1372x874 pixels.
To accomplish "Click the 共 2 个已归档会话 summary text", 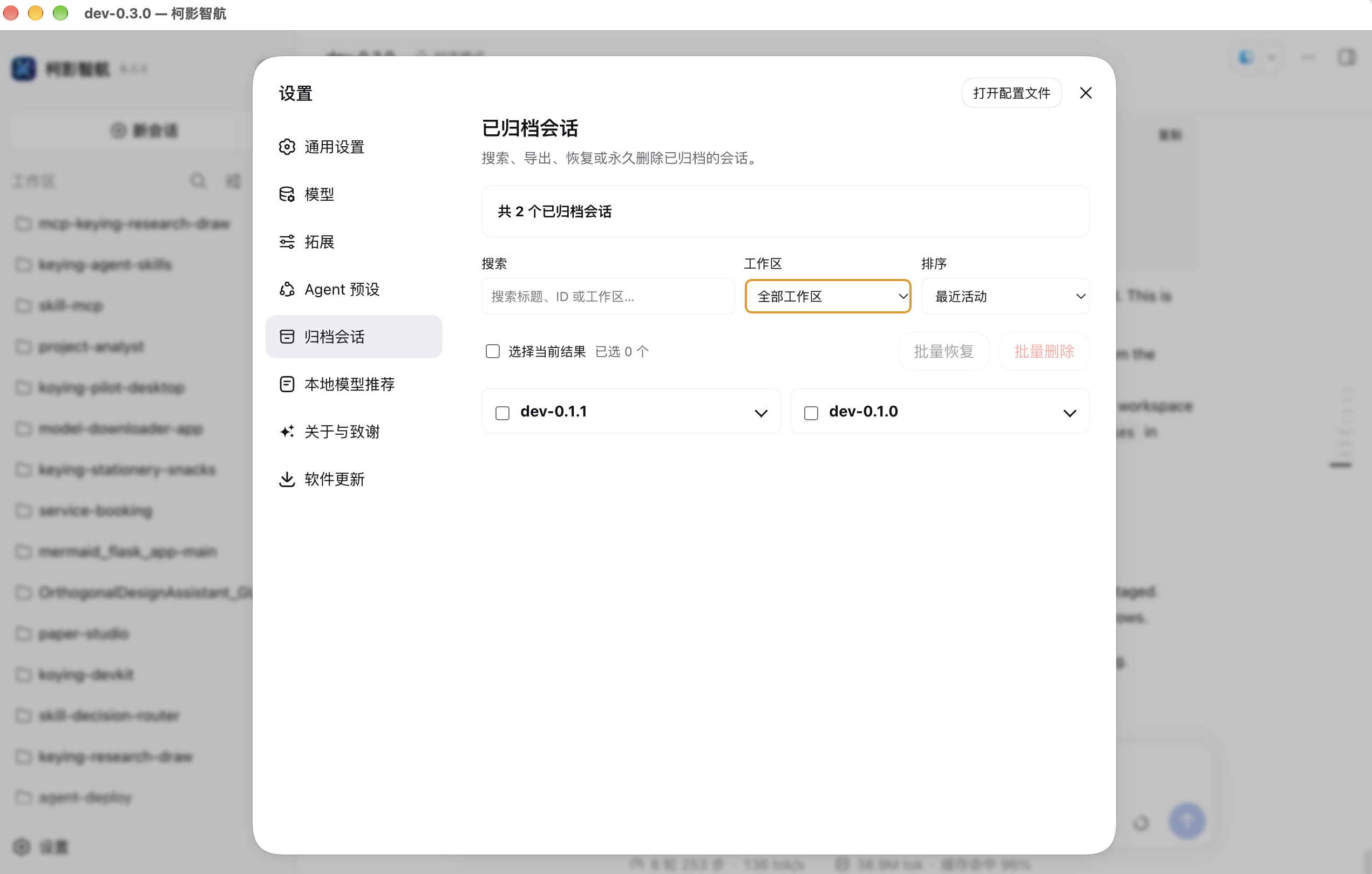I will pos(554,211).
